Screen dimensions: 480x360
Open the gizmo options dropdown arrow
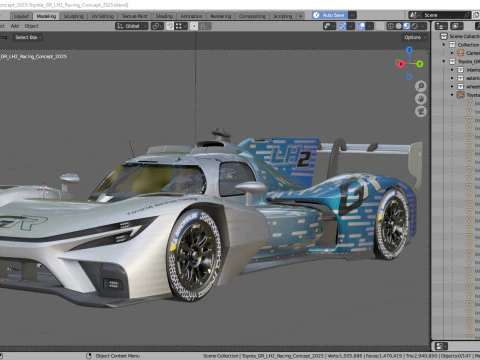(x=351, y=26)
